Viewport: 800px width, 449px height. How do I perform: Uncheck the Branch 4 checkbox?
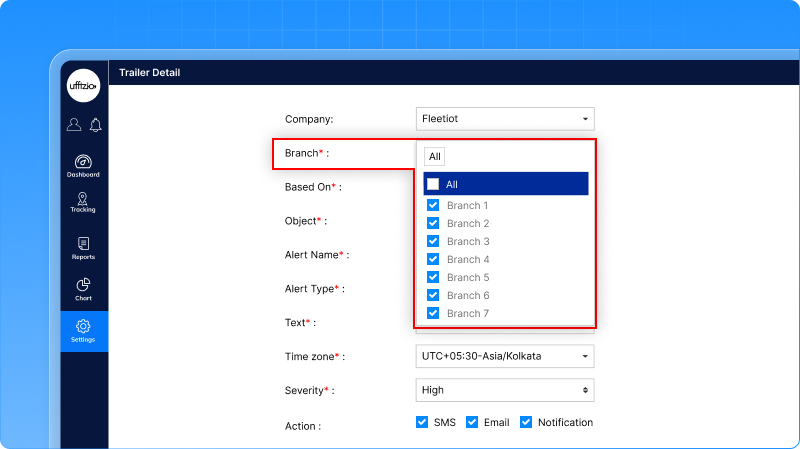(433, 259)
